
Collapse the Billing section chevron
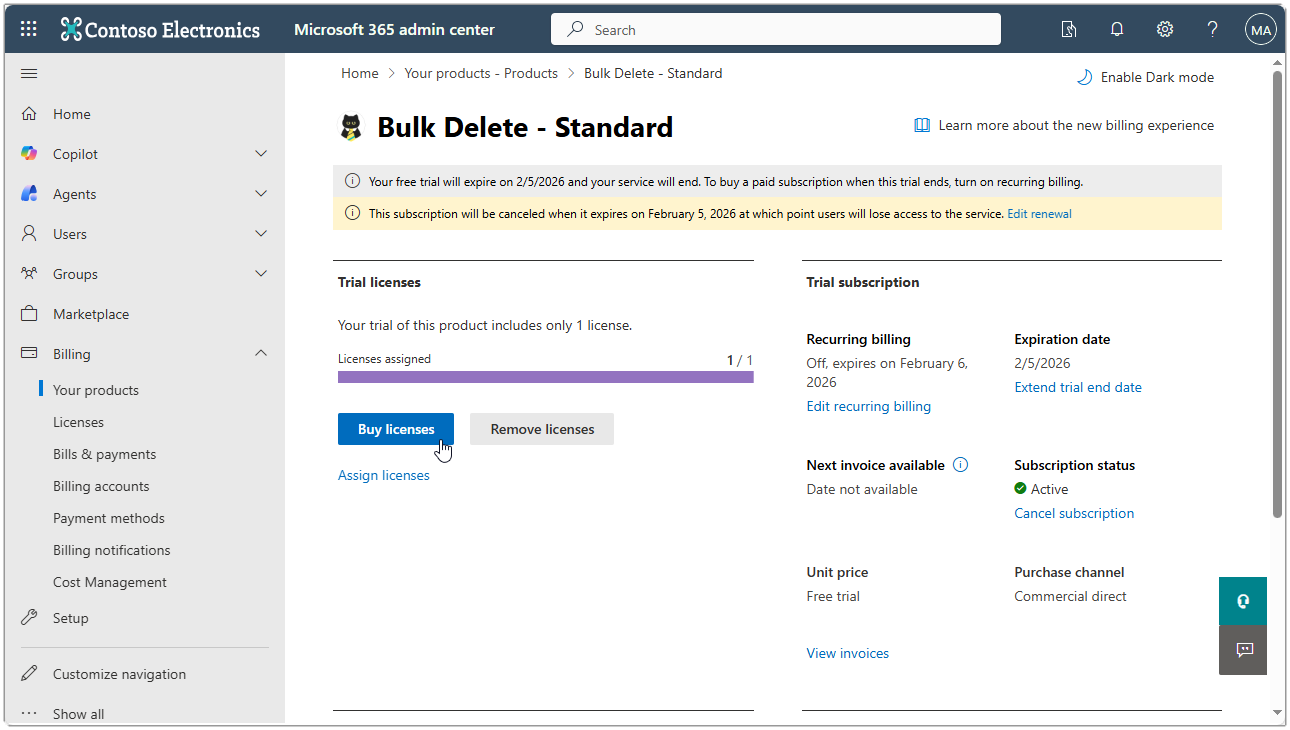tap(260, 353)
